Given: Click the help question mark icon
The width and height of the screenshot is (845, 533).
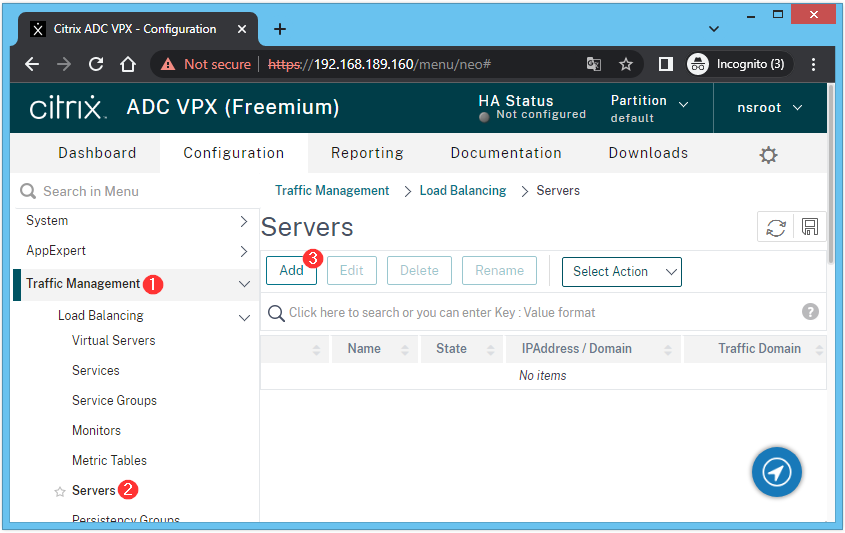Looking at the screenshot, I should (810, 312).
